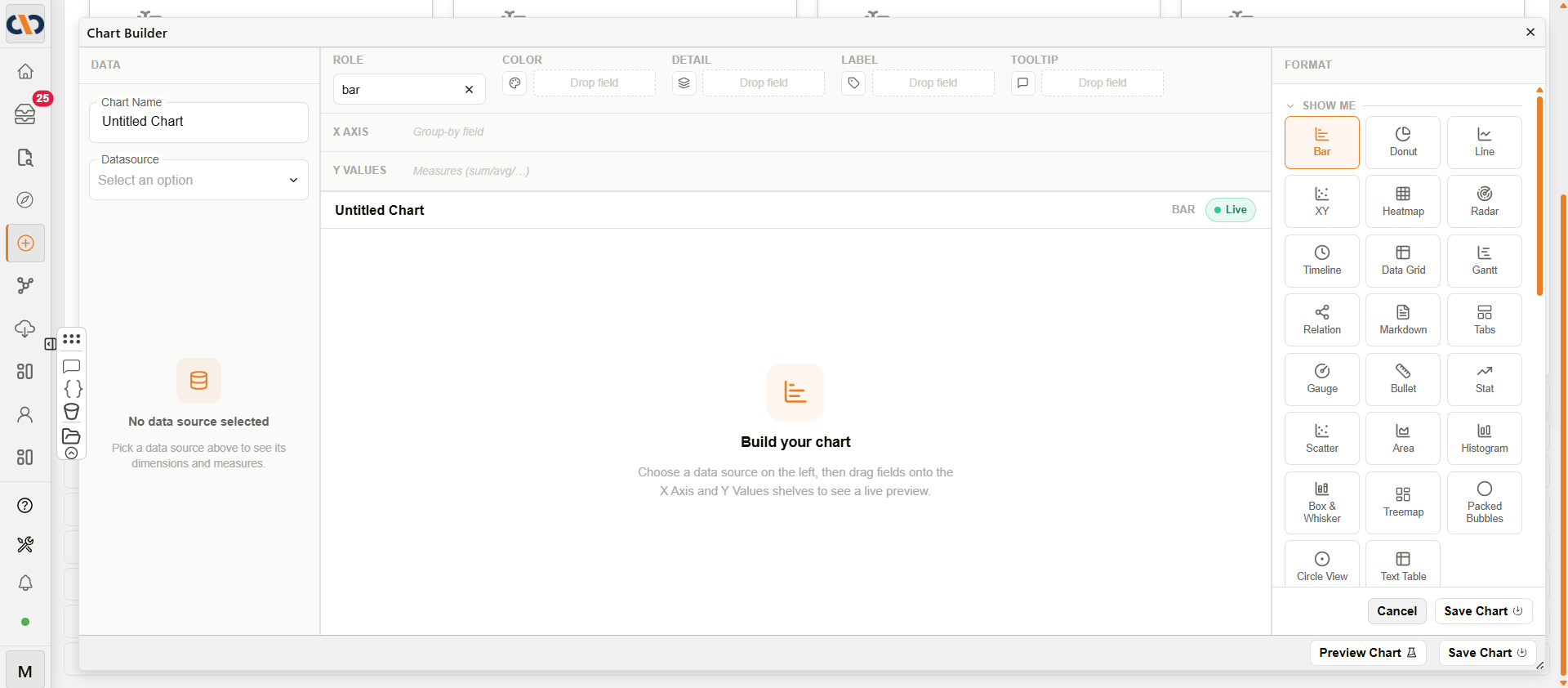Image resolution: width=1568 pixels, height=688 pixels.
Task: Click the Label drop field
Action: pos(933,83)
